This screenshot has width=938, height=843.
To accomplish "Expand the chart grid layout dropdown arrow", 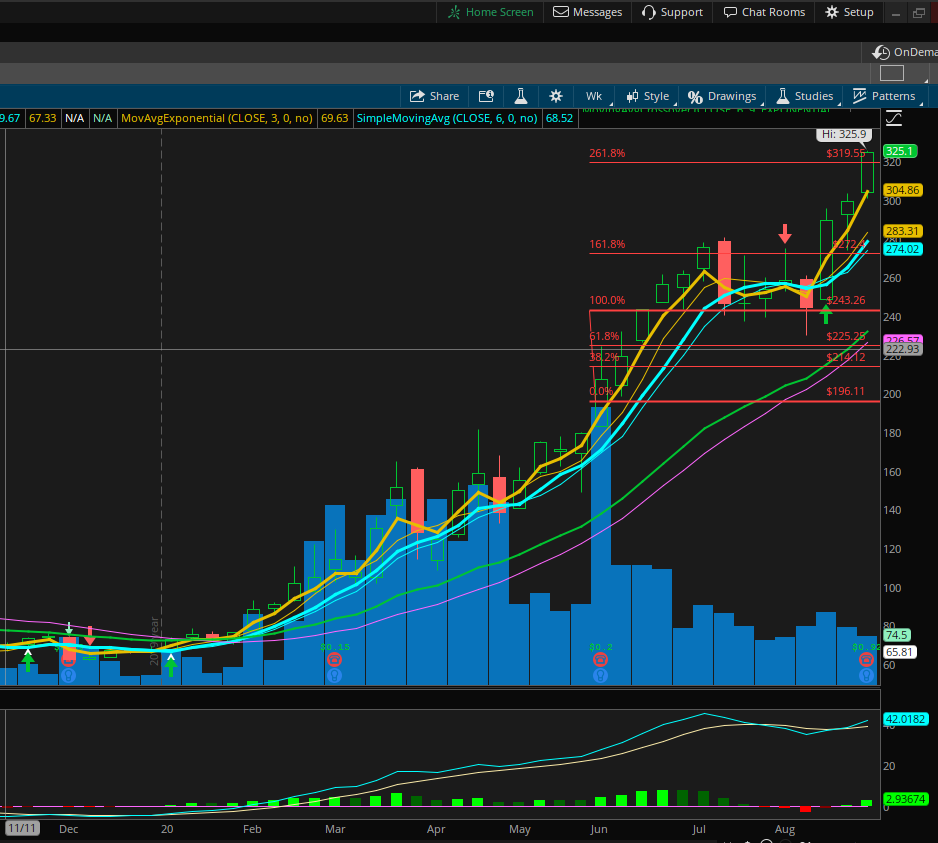I will pos(927,80).
